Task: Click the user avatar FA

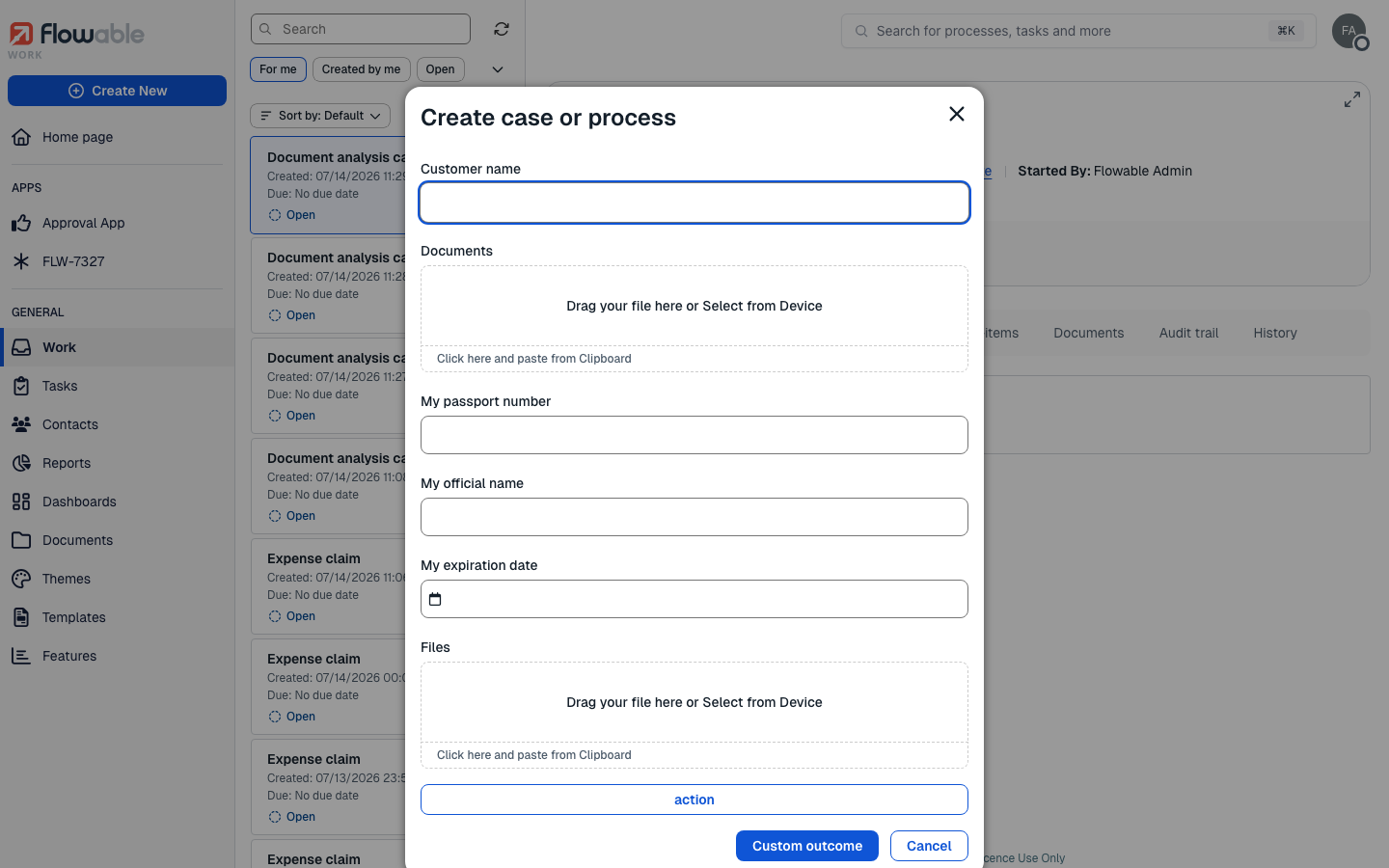Action: 1349,31
